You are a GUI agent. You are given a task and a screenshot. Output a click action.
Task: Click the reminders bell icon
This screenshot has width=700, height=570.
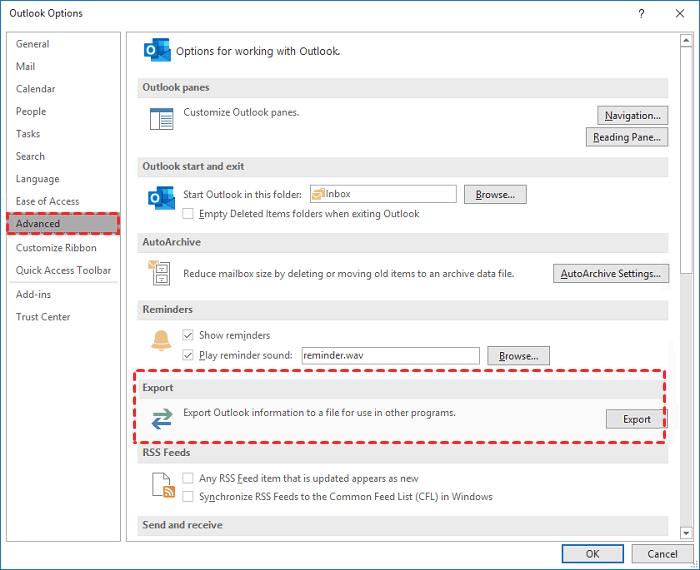point(161,341)
